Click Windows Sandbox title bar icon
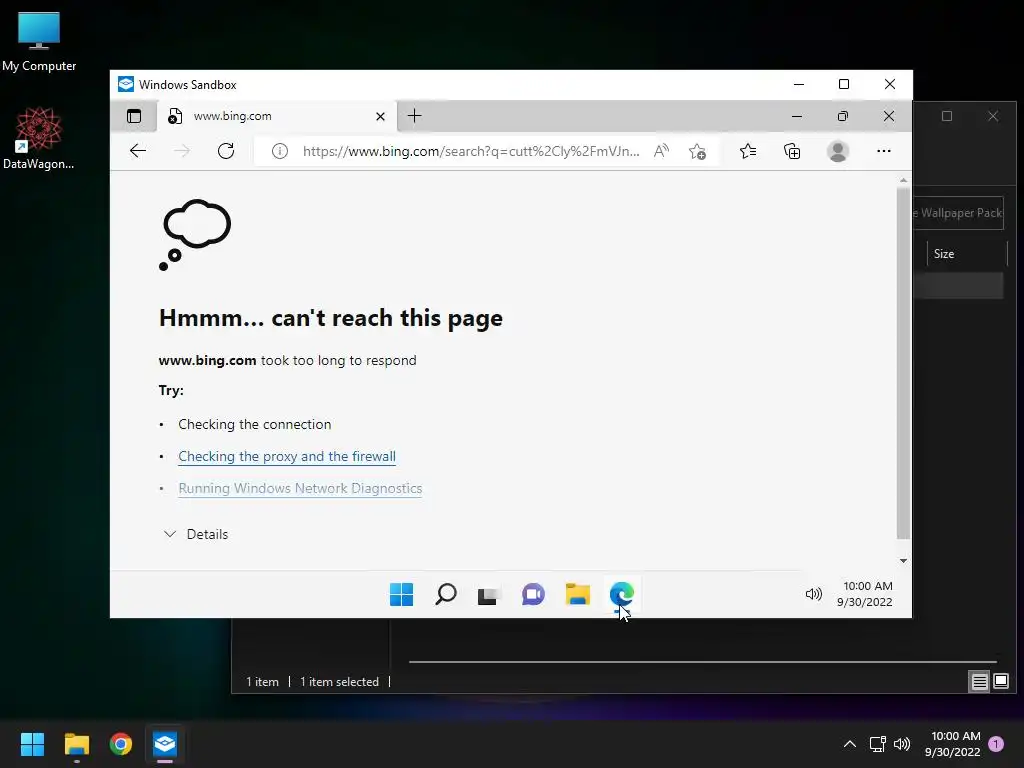 coord(125,84)
